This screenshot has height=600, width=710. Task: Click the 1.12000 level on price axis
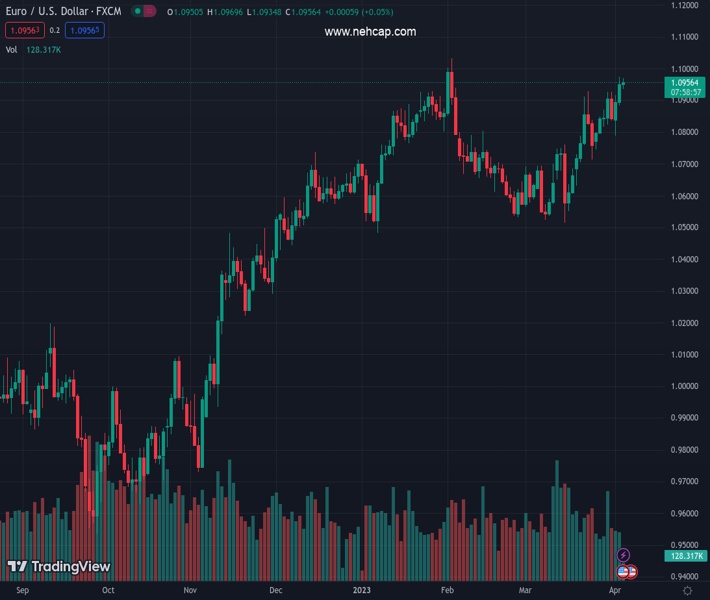tap(685, 5)
